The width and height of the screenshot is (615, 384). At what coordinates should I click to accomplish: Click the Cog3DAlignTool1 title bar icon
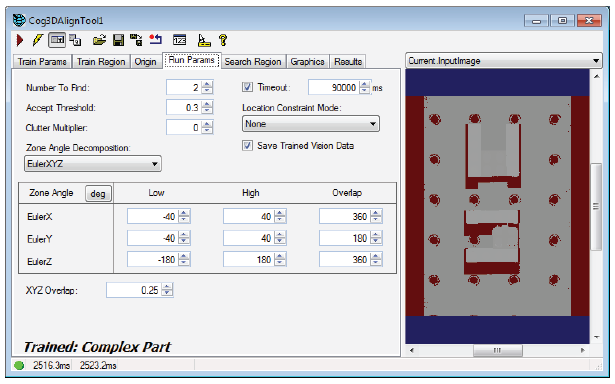19,20
